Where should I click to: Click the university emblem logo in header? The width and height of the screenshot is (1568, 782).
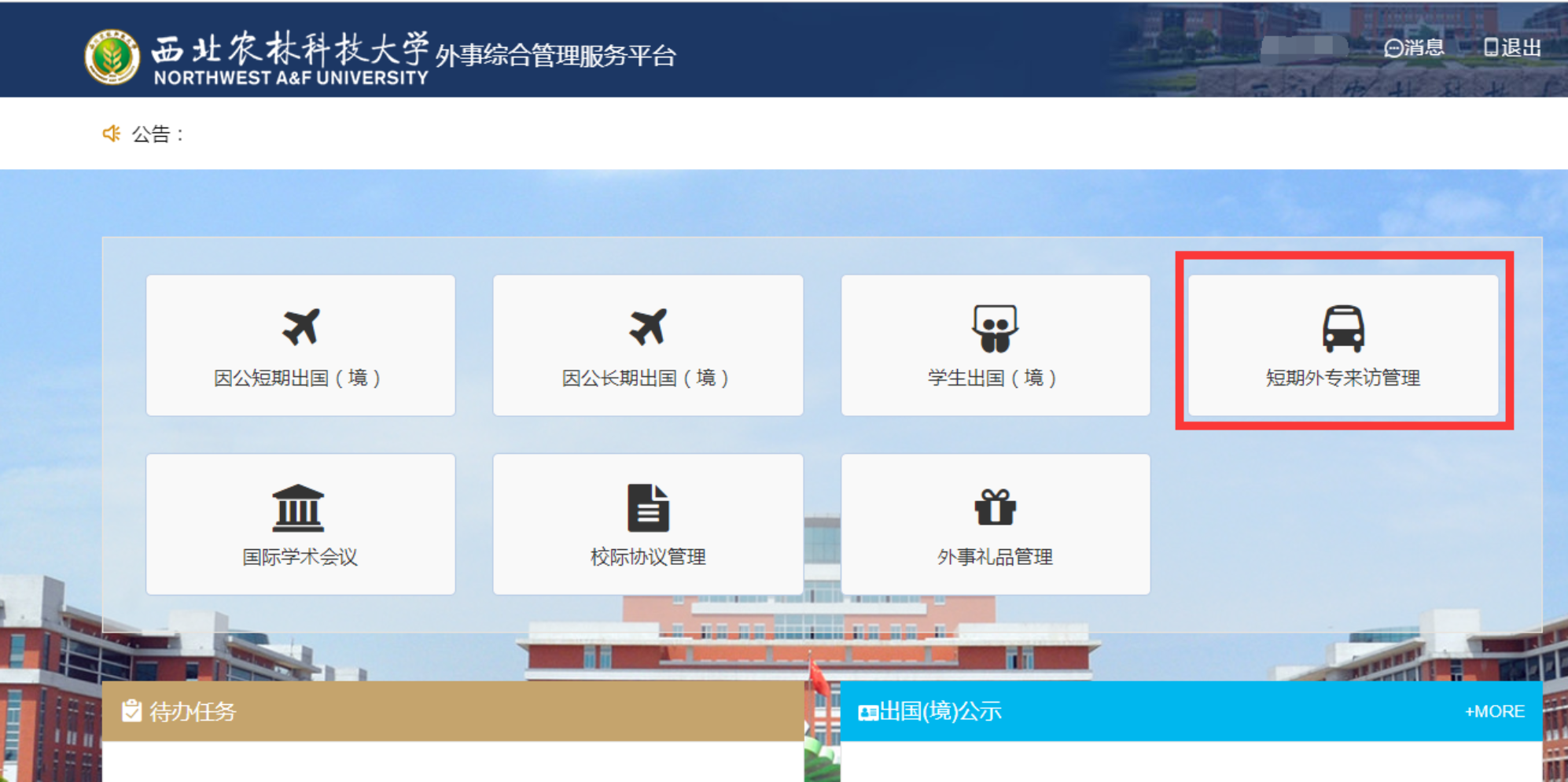(112, 57)
